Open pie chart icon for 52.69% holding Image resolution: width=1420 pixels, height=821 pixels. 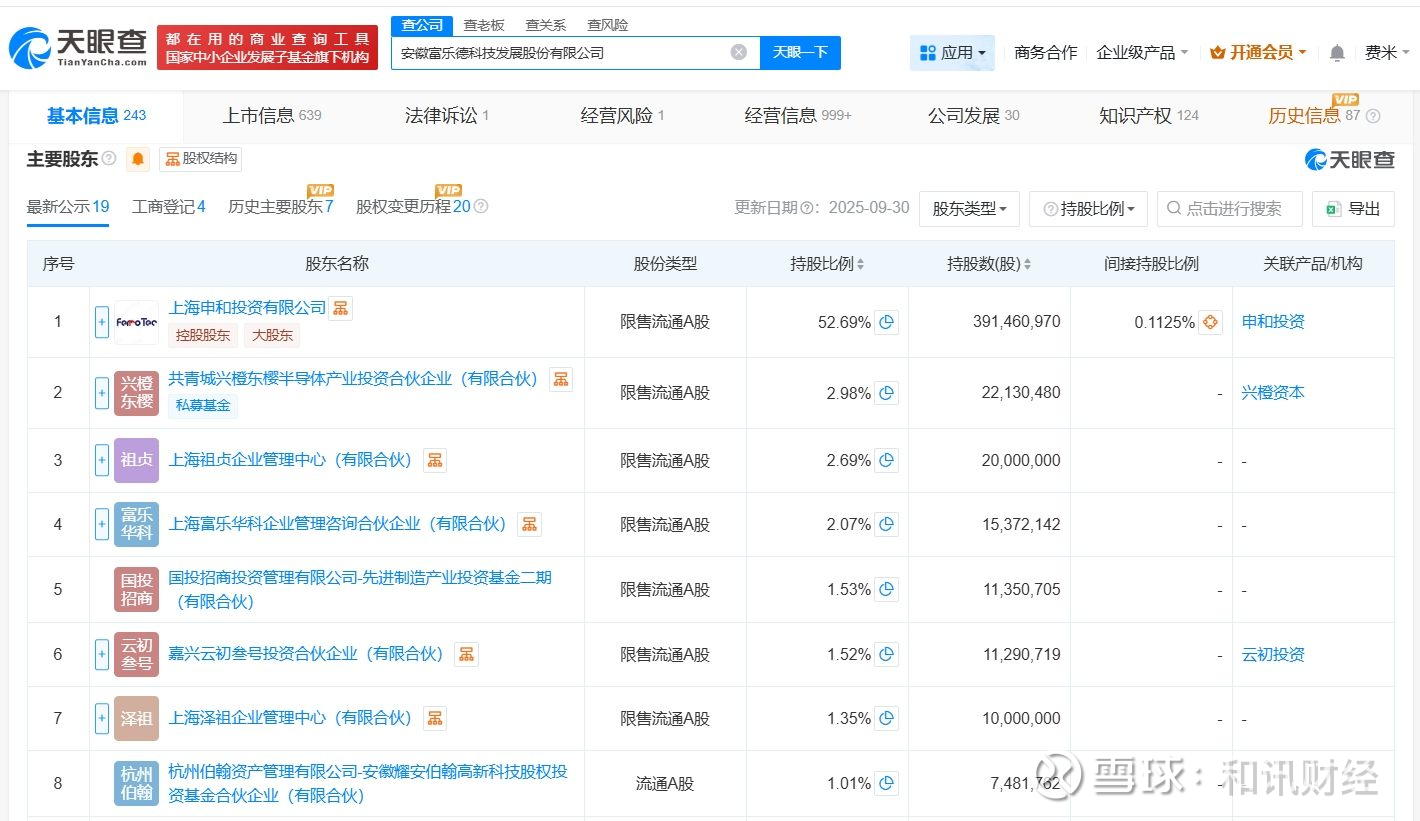coord(886,322)
